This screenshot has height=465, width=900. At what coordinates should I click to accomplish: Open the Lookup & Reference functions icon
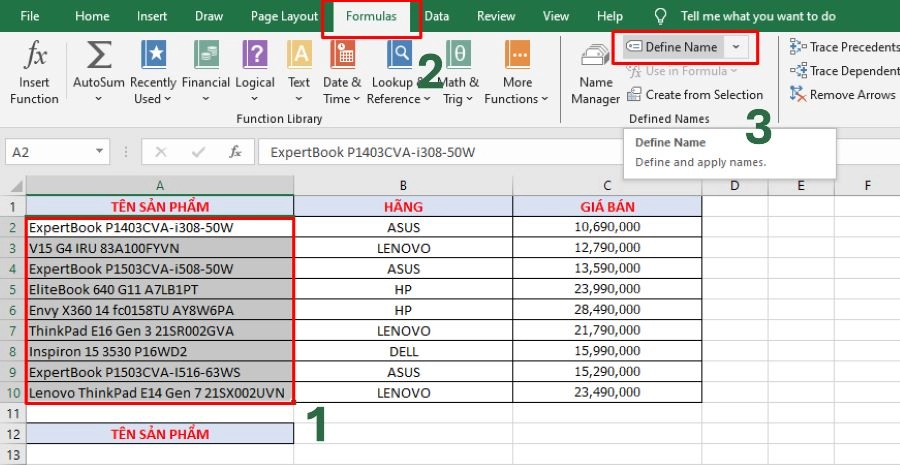399,55
